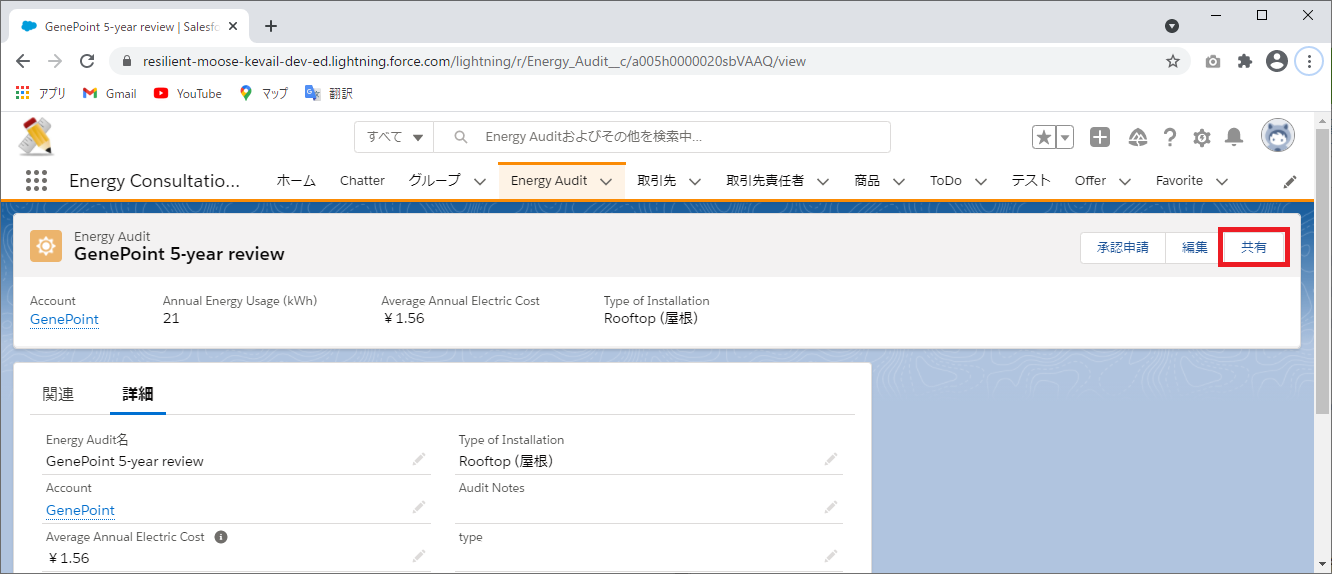Click the 承認申請 button

[x=1123, y=247]
